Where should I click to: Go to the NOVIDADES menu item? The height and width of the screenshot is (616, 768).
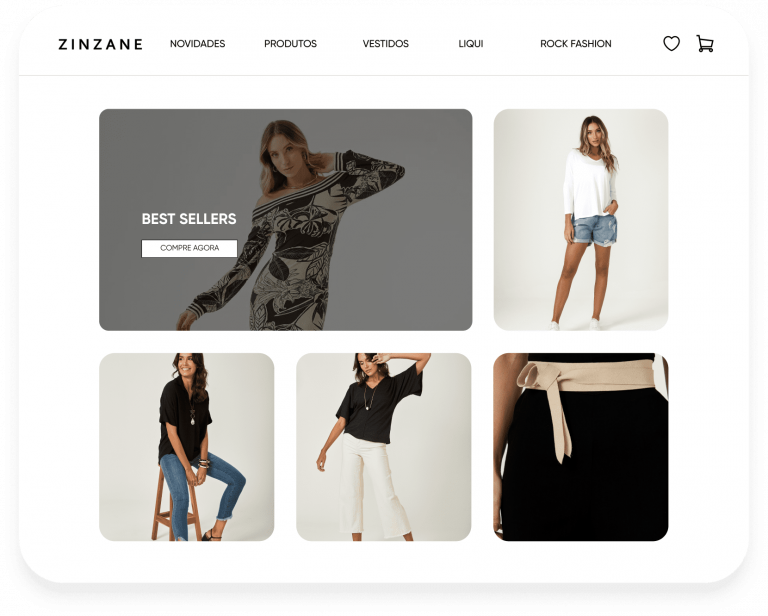coord(197,44)
